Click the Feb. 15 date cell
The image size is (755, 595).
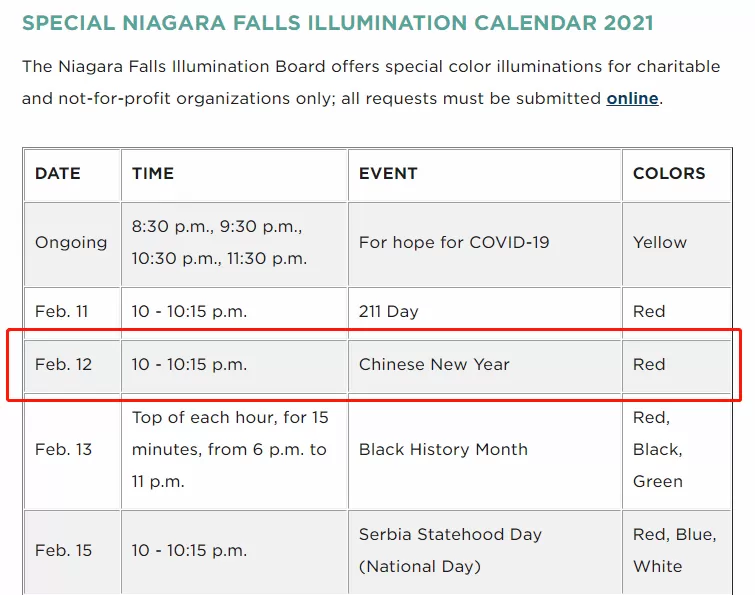72,553
